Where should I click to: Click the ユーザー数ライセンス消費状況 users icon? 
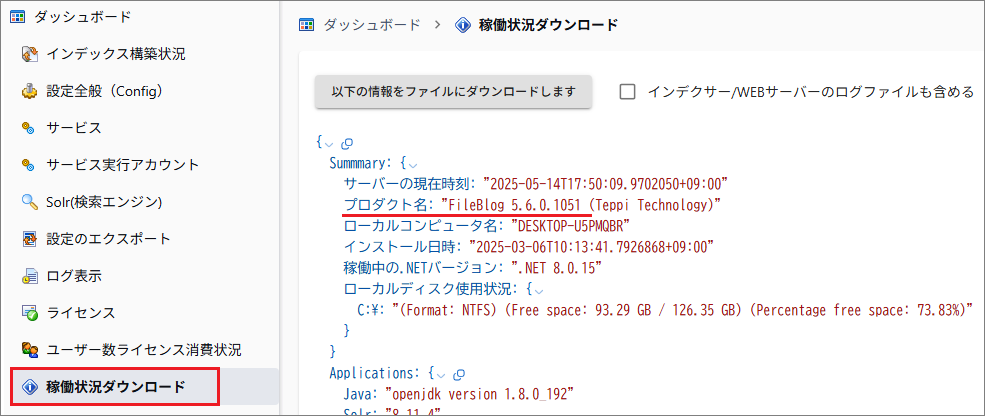[29, 350]
